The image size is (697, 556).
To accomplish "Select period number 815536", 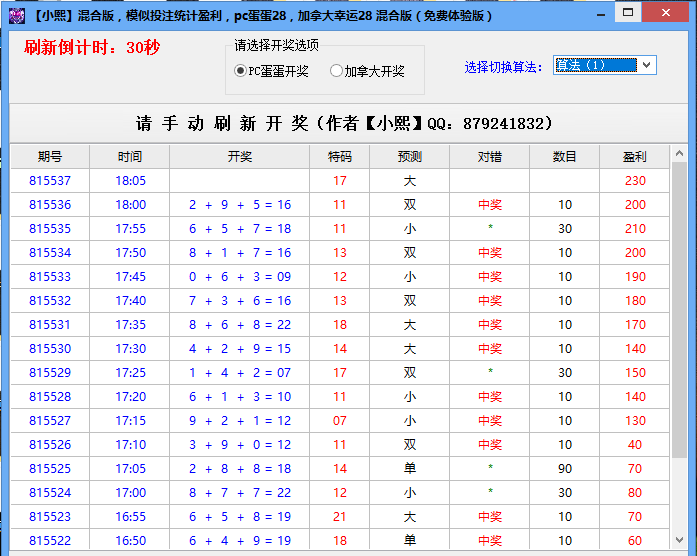I will click(50, 205).
